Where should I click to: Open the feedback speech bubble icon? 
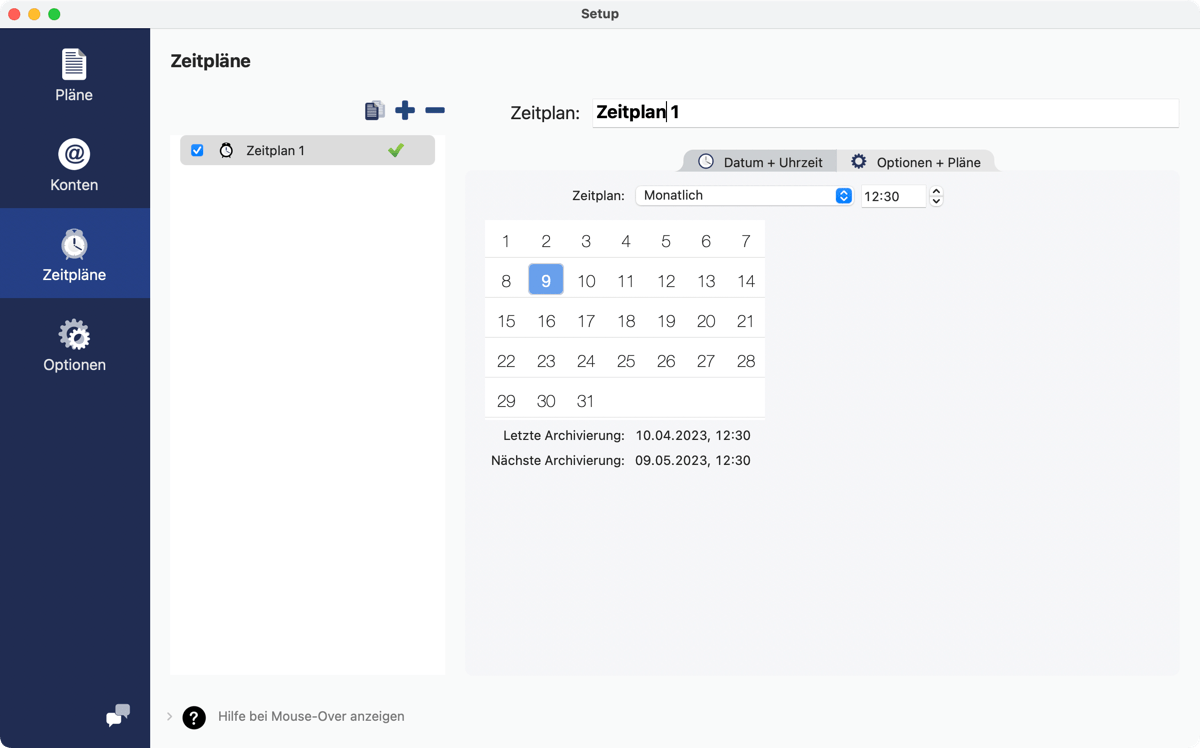tap(117, 716)
